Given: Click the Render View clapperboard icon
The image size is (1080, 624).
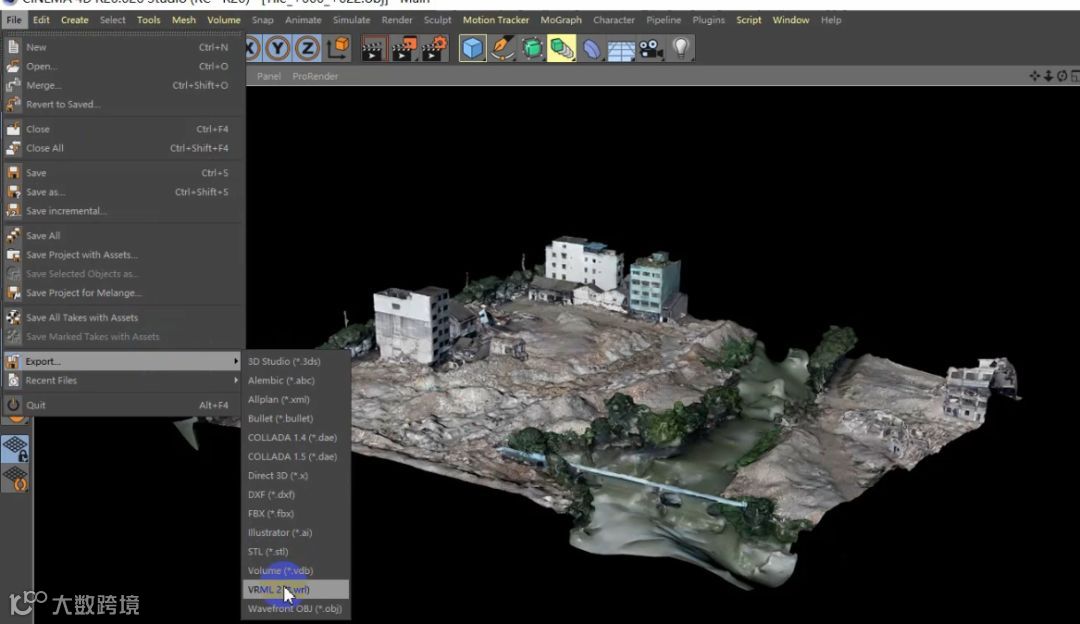Looking at the screenshot, I should pos(374,48).
